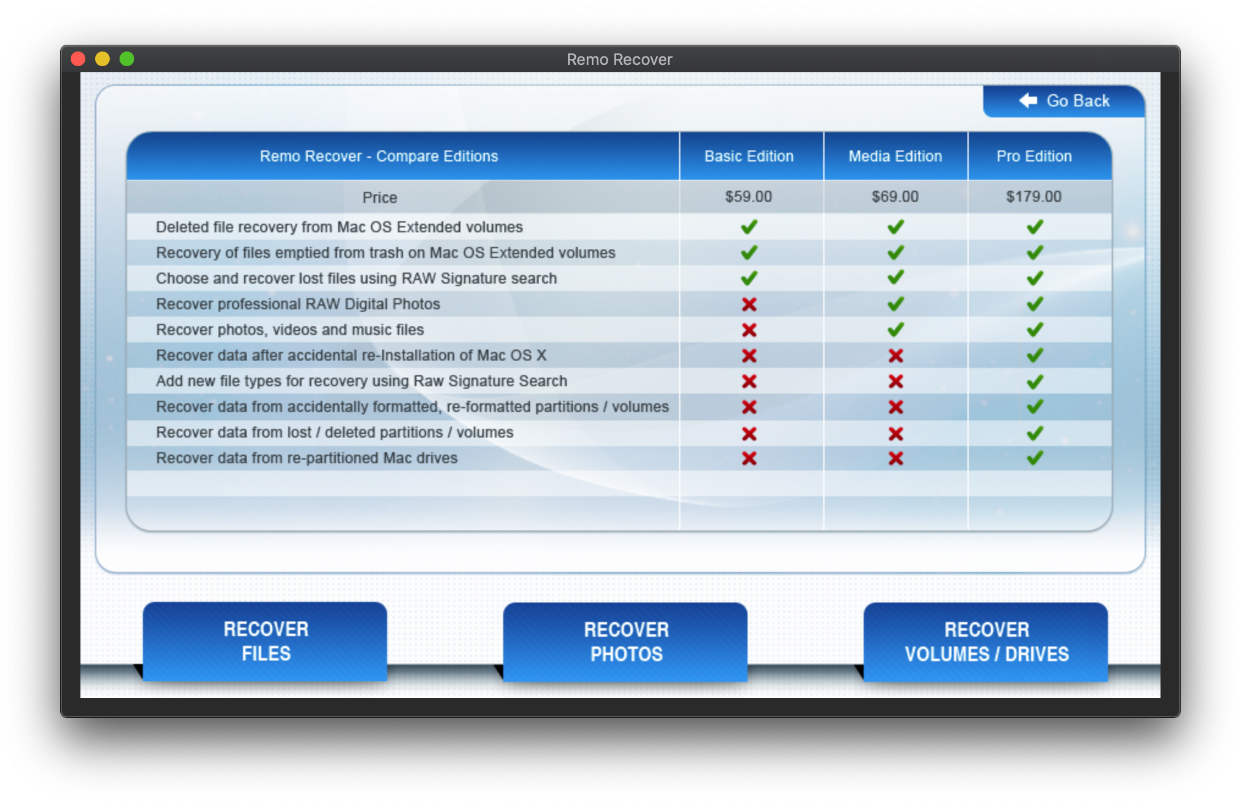
Task: Click 'Recovery of files emptied from trash' text
Action: point(386,253)
